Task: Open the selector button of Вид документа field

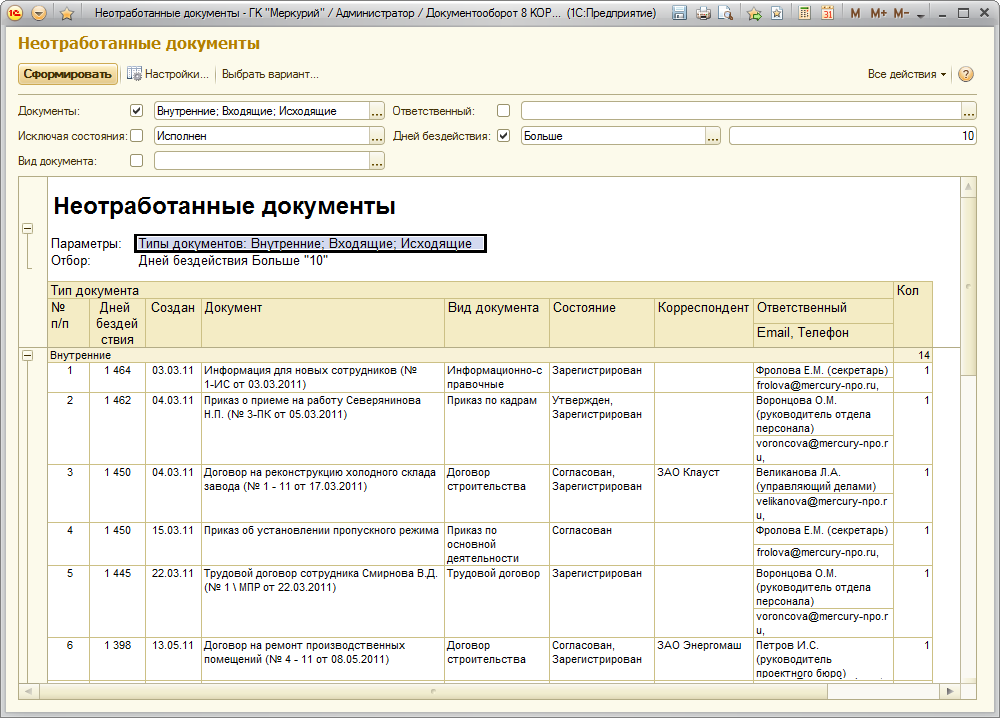Action: pyautogui.click(x=377, y=161)
